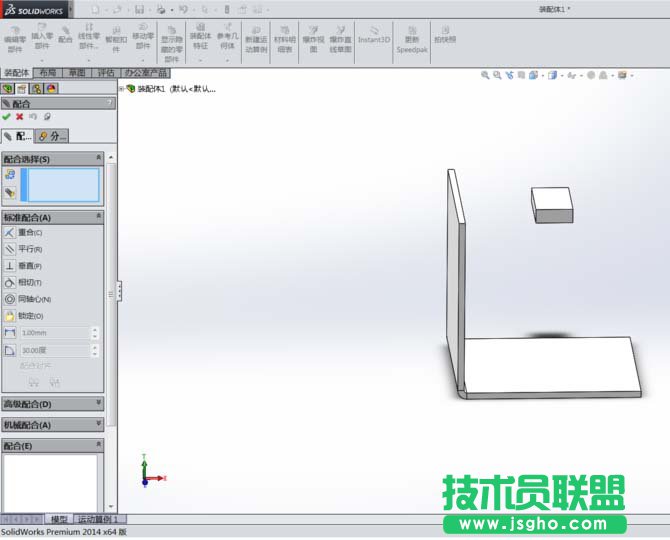Open the 配合 (Mate) ribbon tool
Image resolution: width=670 pixels, height=540 pixels.
[65, 35]
